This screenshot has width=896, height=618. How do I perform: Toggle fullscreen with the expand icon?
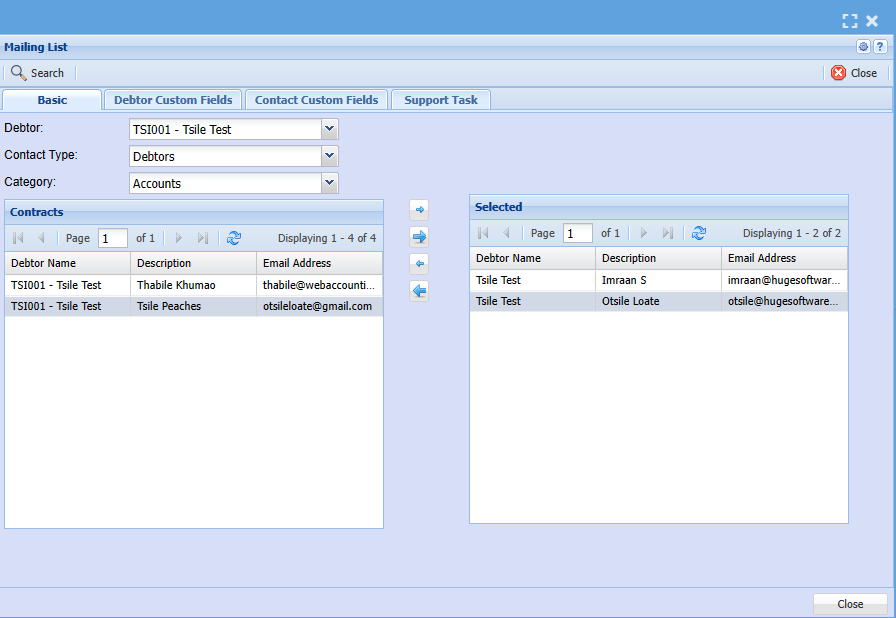[x=850, y=20]
